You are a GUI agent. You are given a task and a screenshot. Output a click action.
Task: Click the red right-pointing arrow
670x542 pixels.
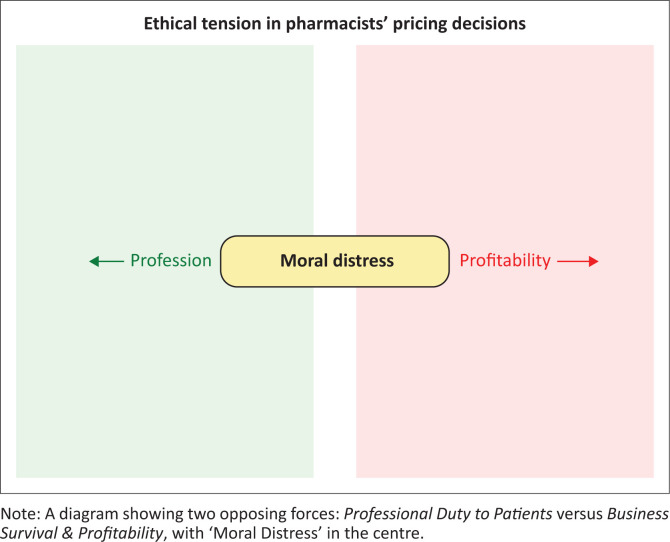(578, 261)
